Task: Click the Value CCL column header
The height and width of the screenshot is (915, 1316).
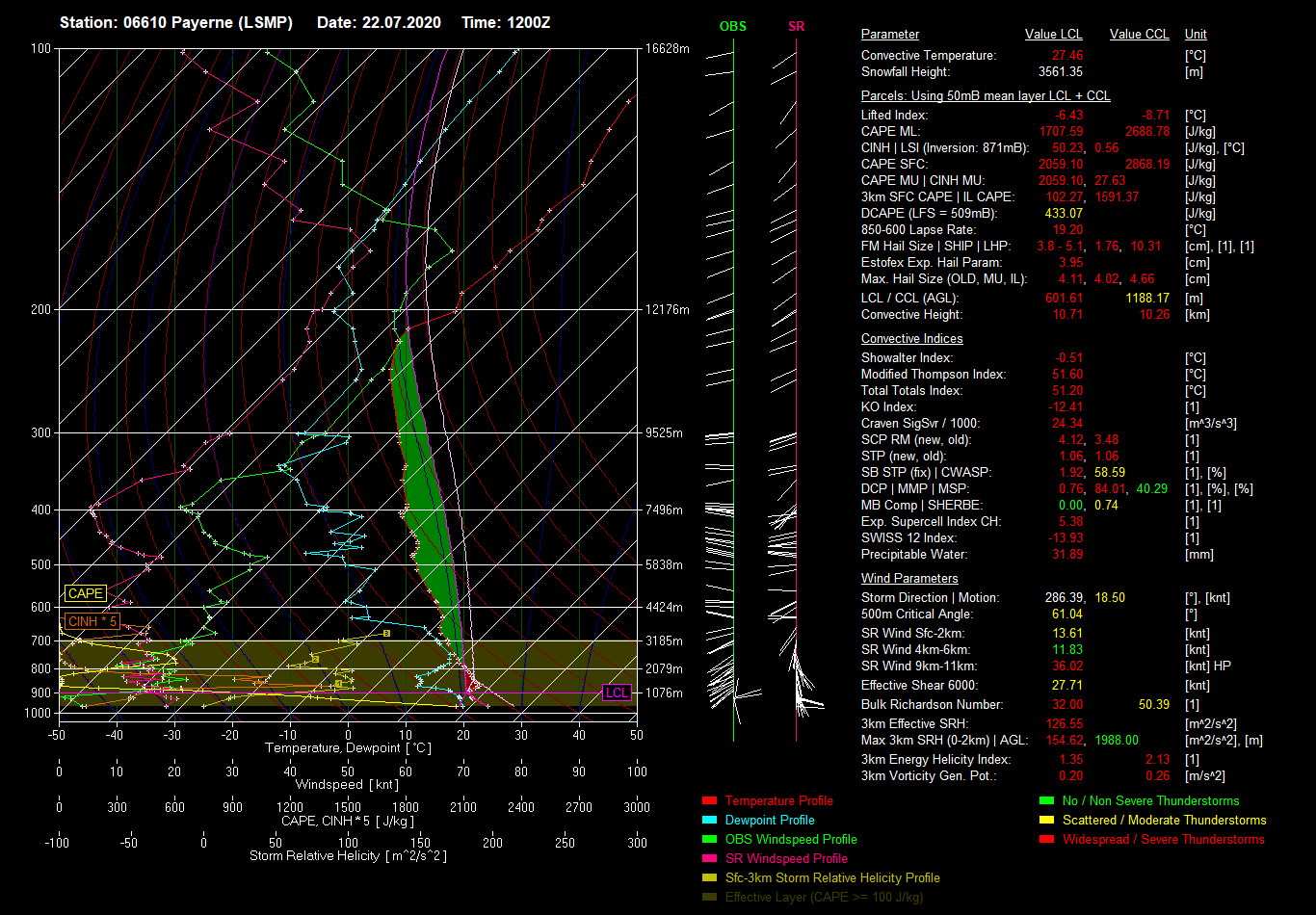Action: click(1139, 35)
